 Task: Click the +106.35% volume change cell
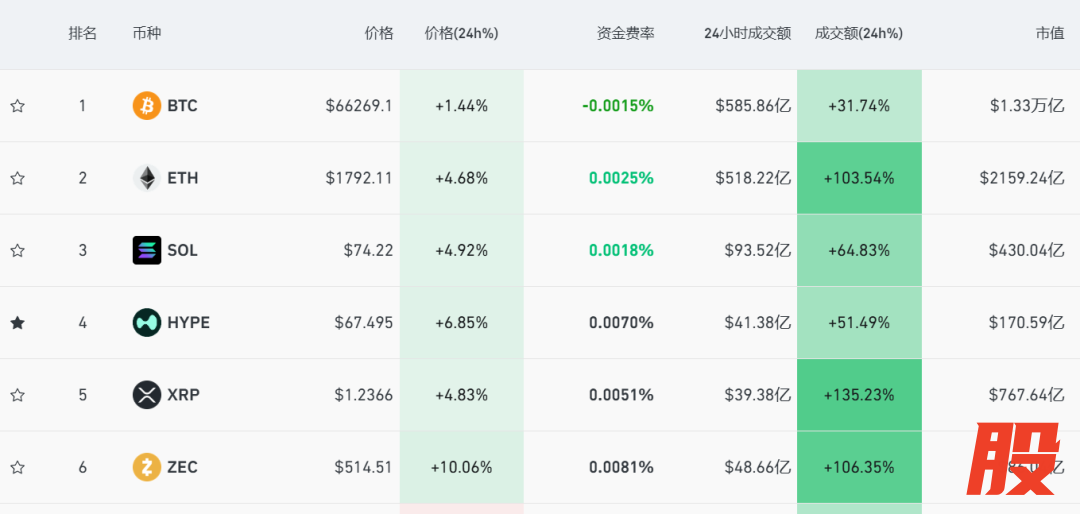tap(859, 467)
